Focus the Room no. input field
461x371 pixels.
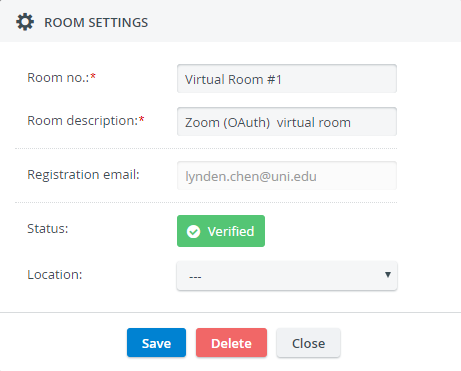287,79
